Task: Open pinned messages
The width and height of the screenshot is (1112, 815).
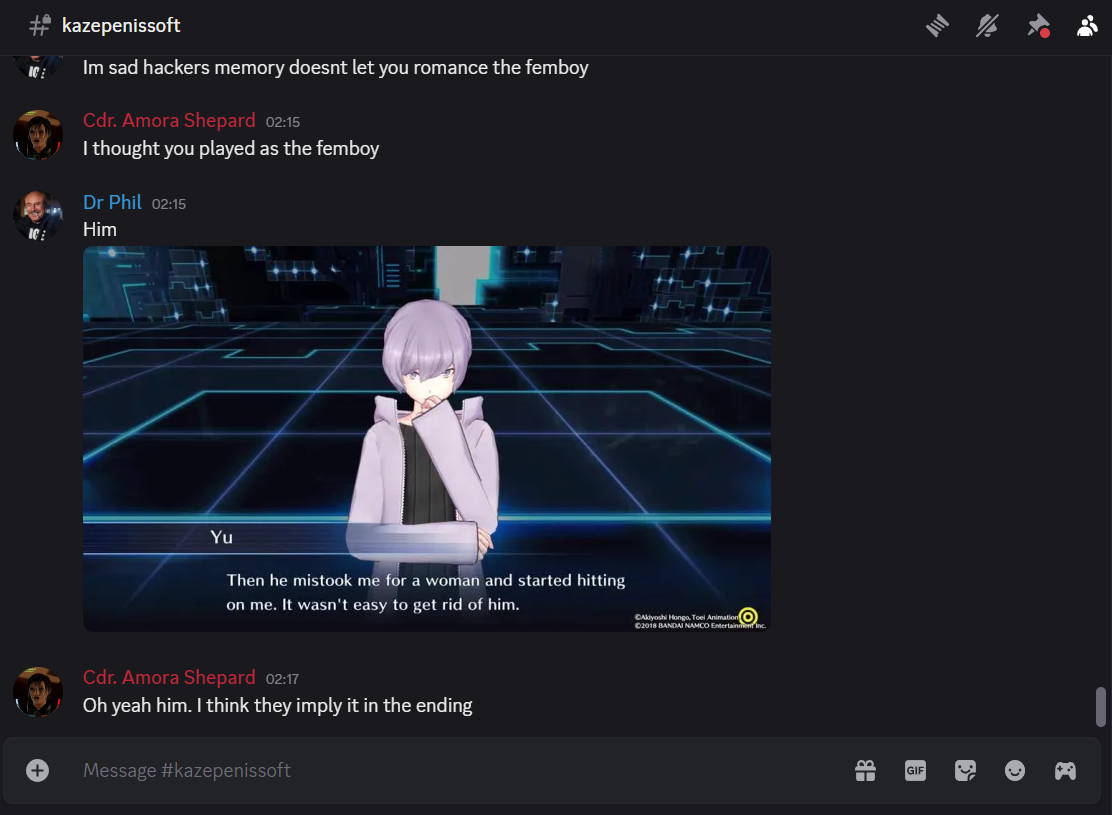Action: click(1038, 26)
